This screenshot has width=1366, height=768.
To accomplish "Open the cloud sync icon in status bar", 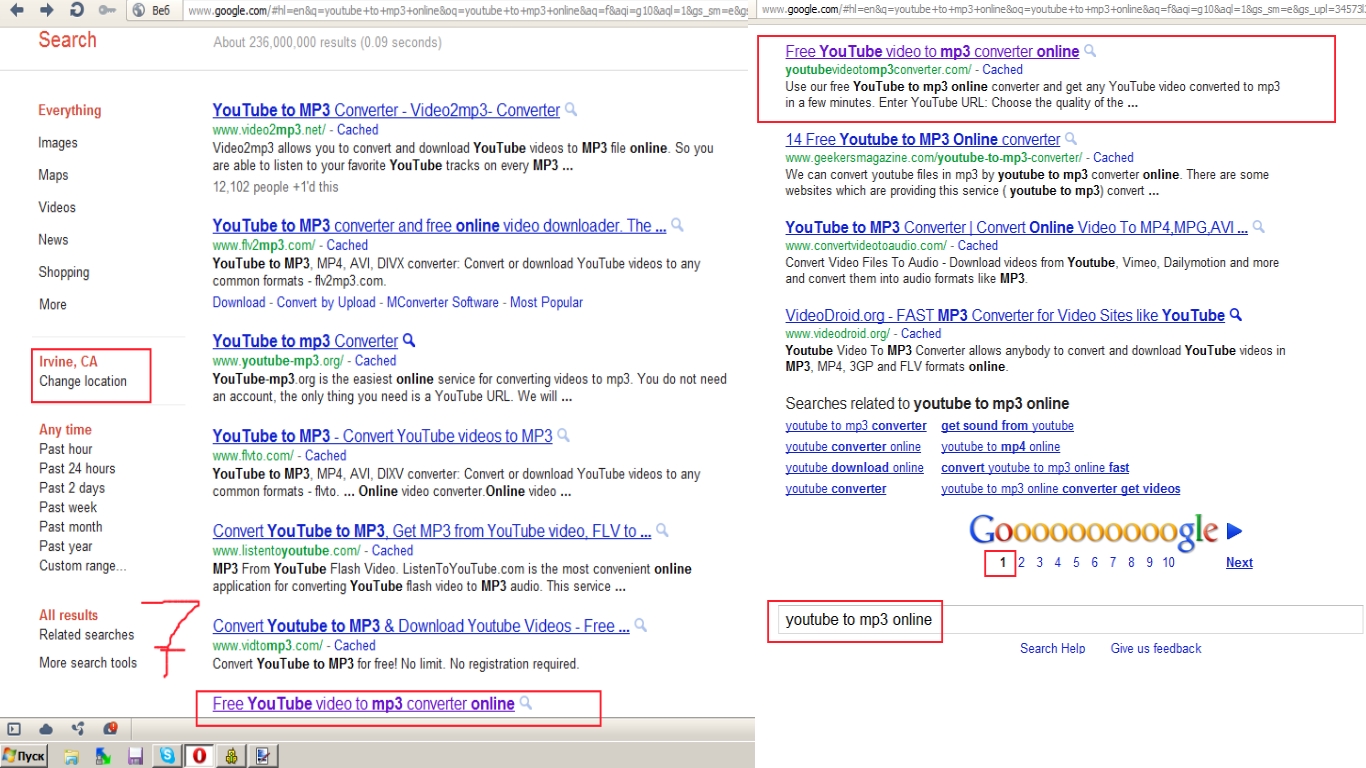I will [x=46, y=729].
